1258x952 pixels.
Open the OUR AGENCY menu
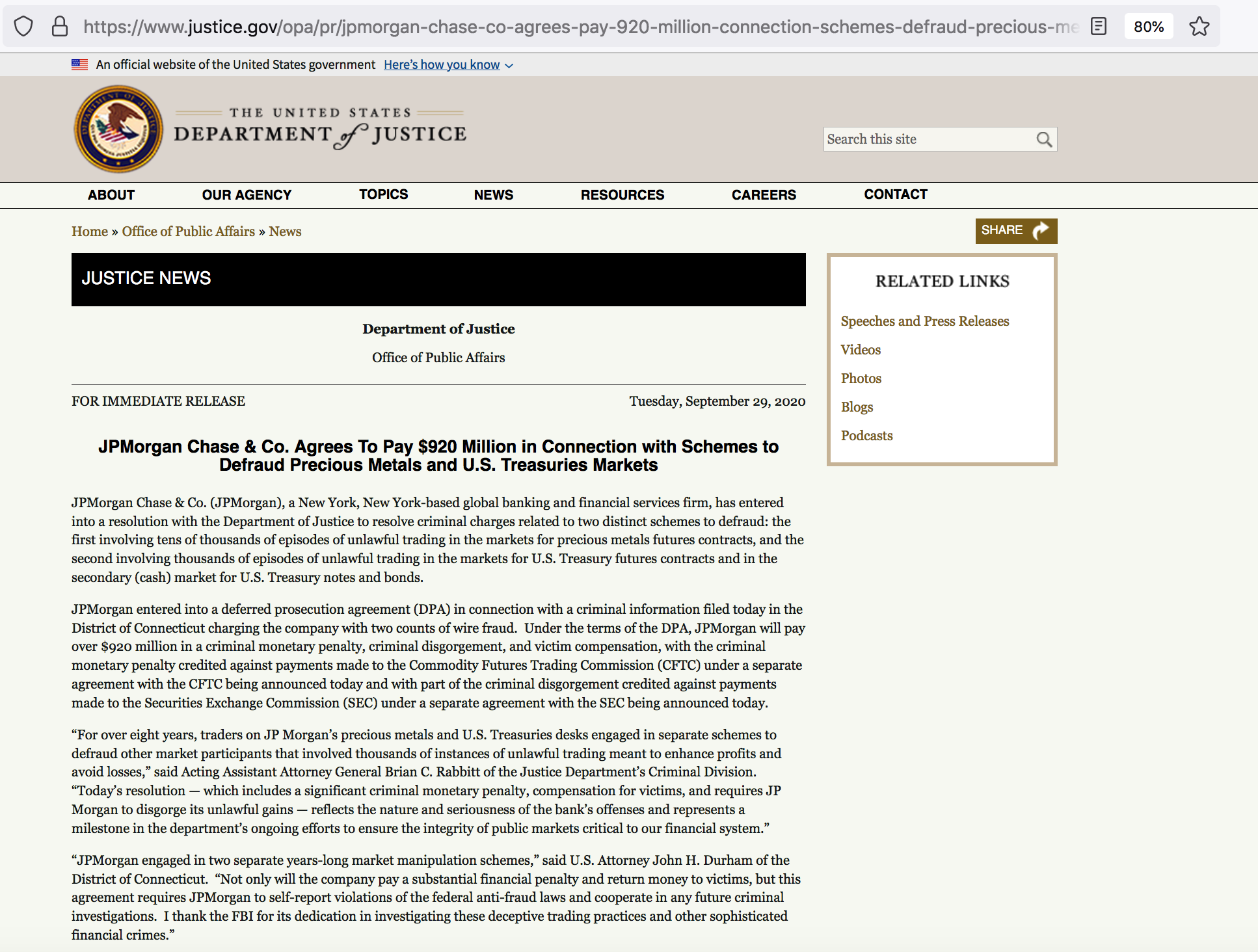247,195
